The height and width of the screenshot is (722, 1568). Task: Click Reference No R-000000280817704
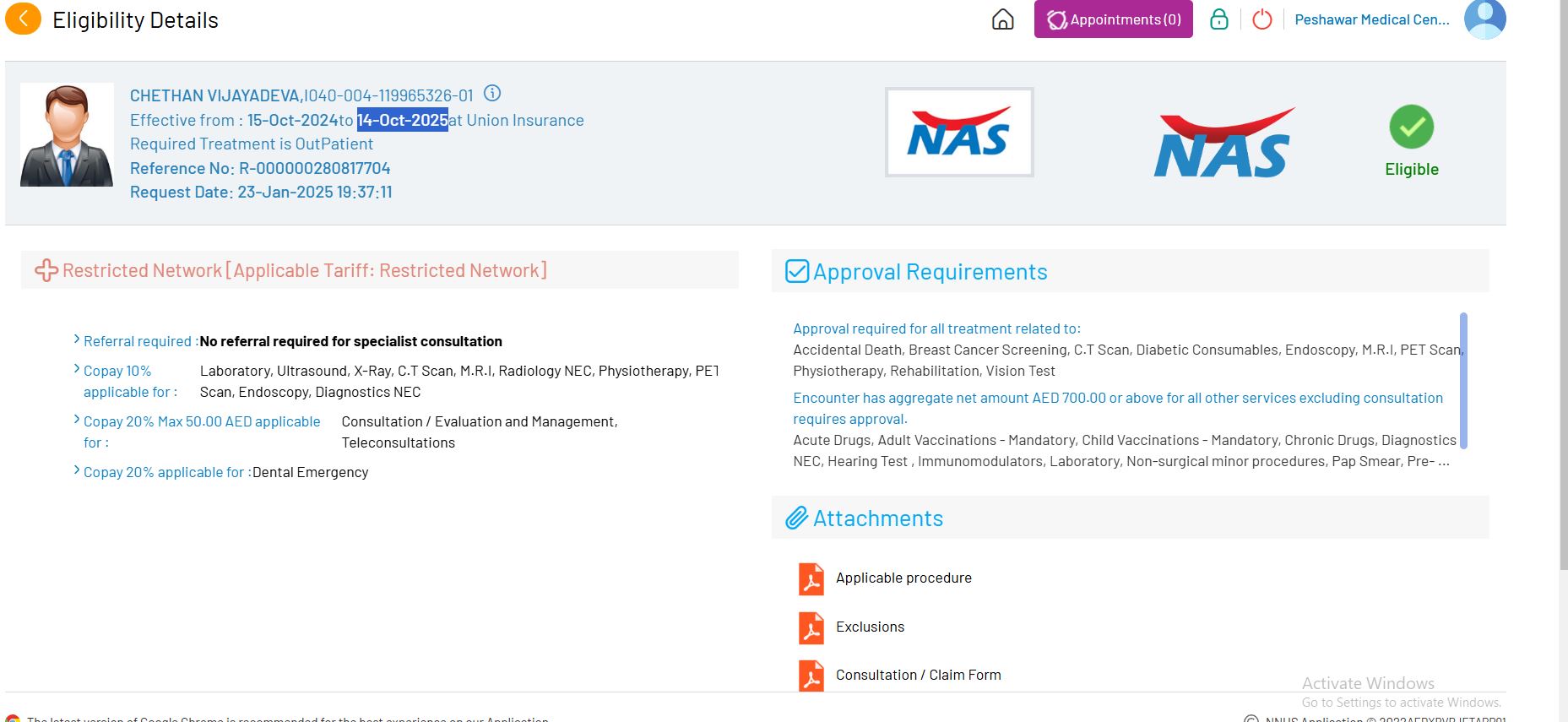coord(260,168)
